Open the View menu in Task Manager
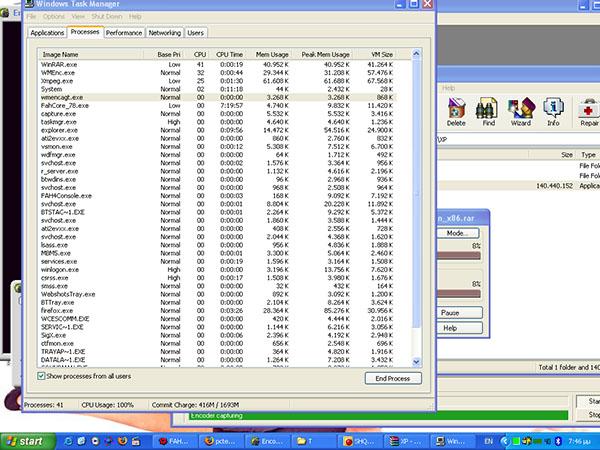 [78, 16]
